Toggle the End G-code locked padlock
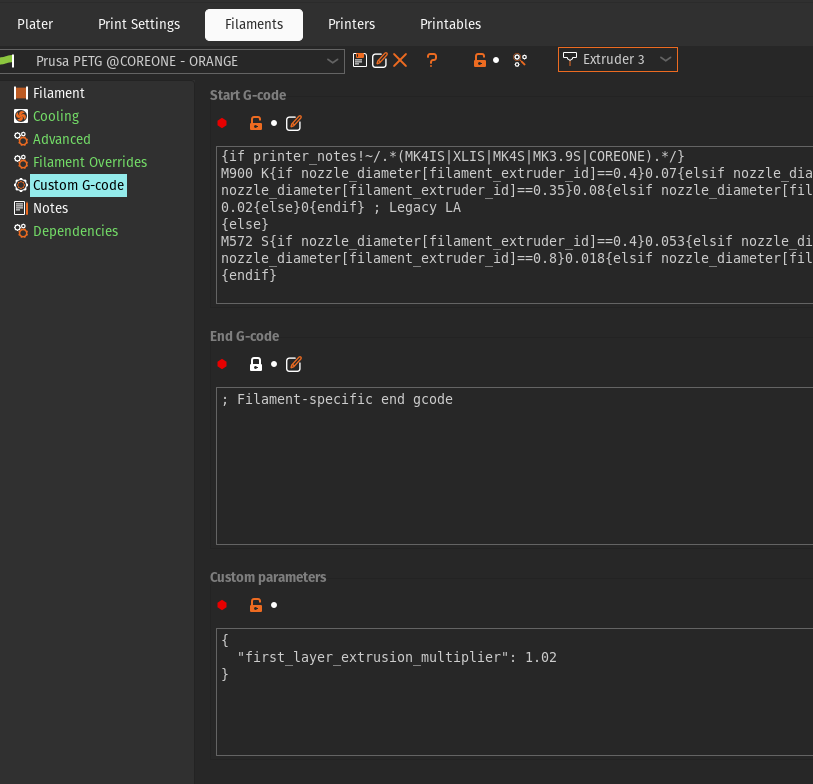Screen dimensions: 813x784 (256, 364)
